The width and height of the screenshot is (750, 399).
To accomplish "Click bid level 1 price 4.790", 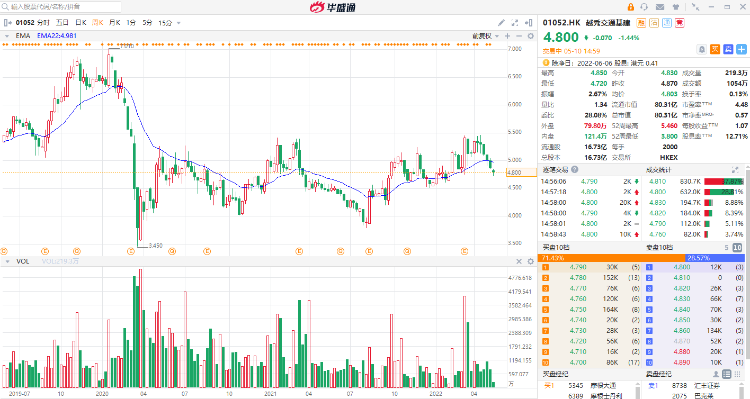I will 578,267.
